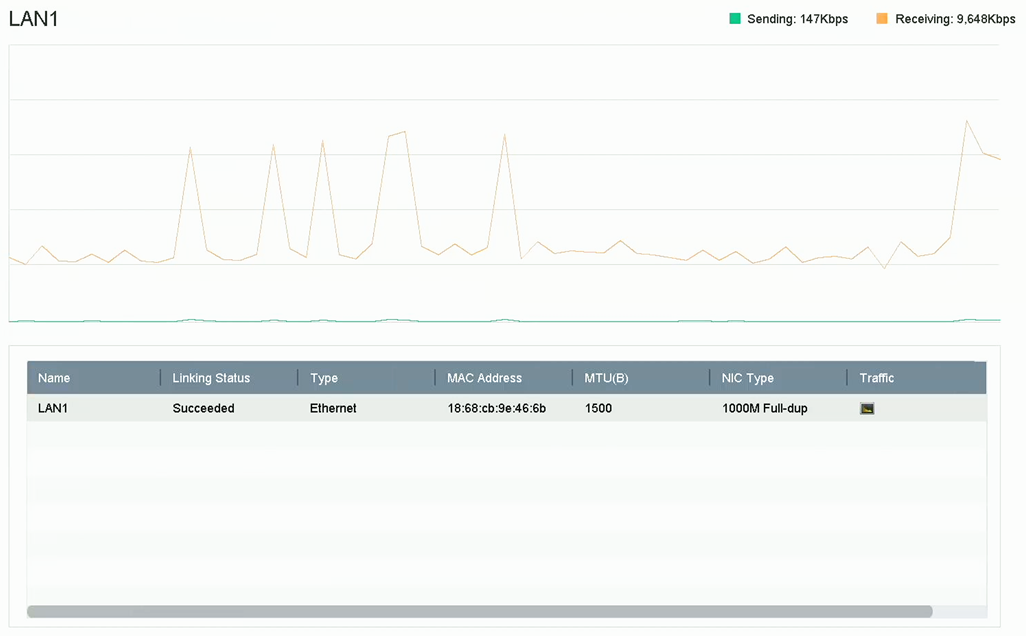Click the Traffic column header
This screenshot has width=1026, height=636.
pyautogui.click(x=877, y=378)
